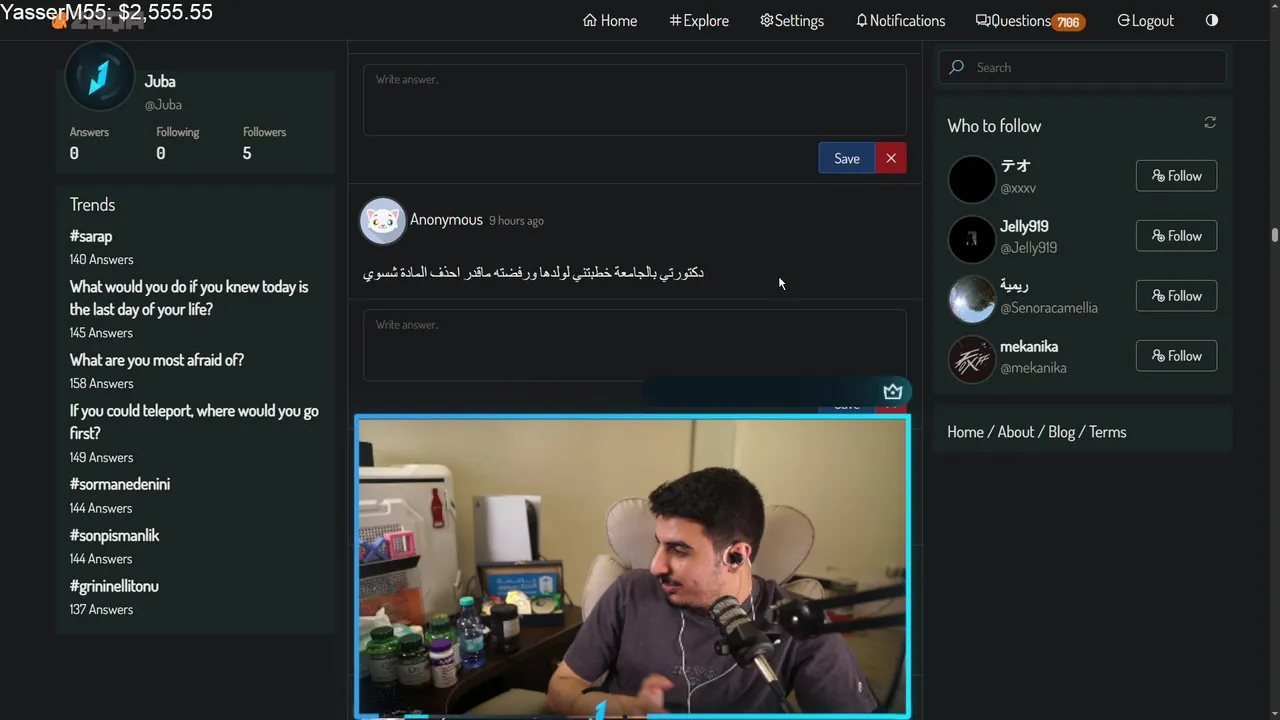
Task: Open the Explore nav link
Action: tap(699, 20)
